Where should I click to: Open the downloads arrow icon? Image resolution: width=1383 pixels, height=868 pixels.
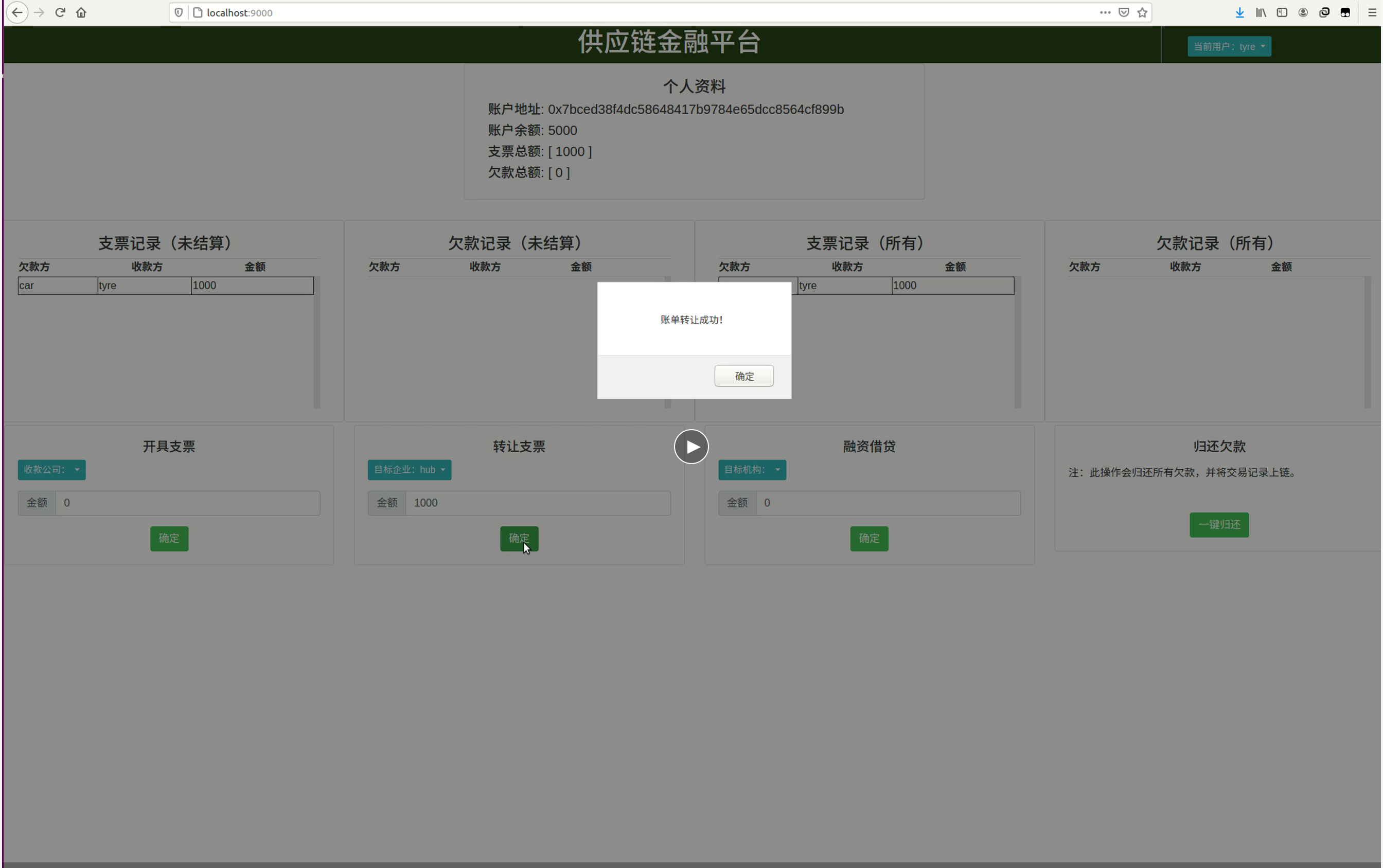[x=1239, y=13]
